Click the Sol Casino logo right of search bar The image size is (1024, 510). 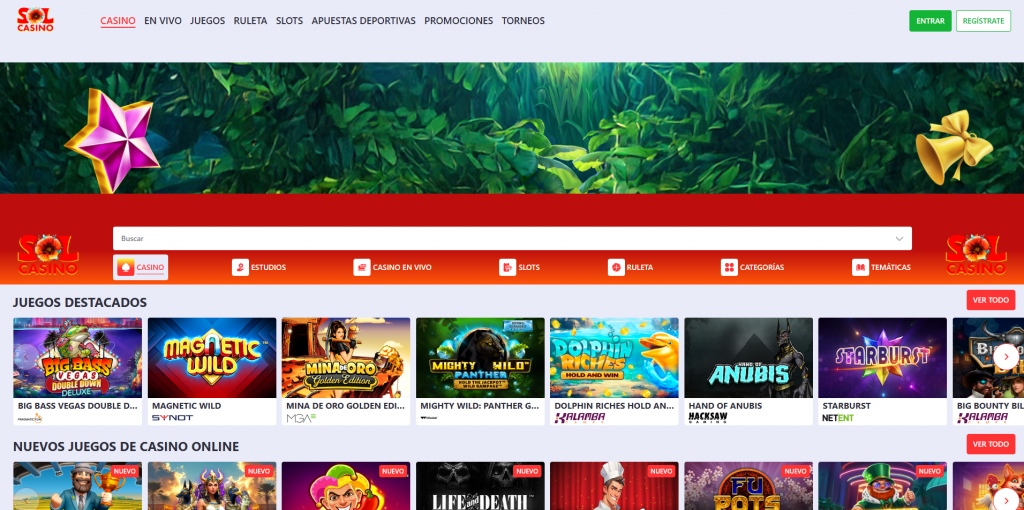pyautogui.click(x=976, y=255)
